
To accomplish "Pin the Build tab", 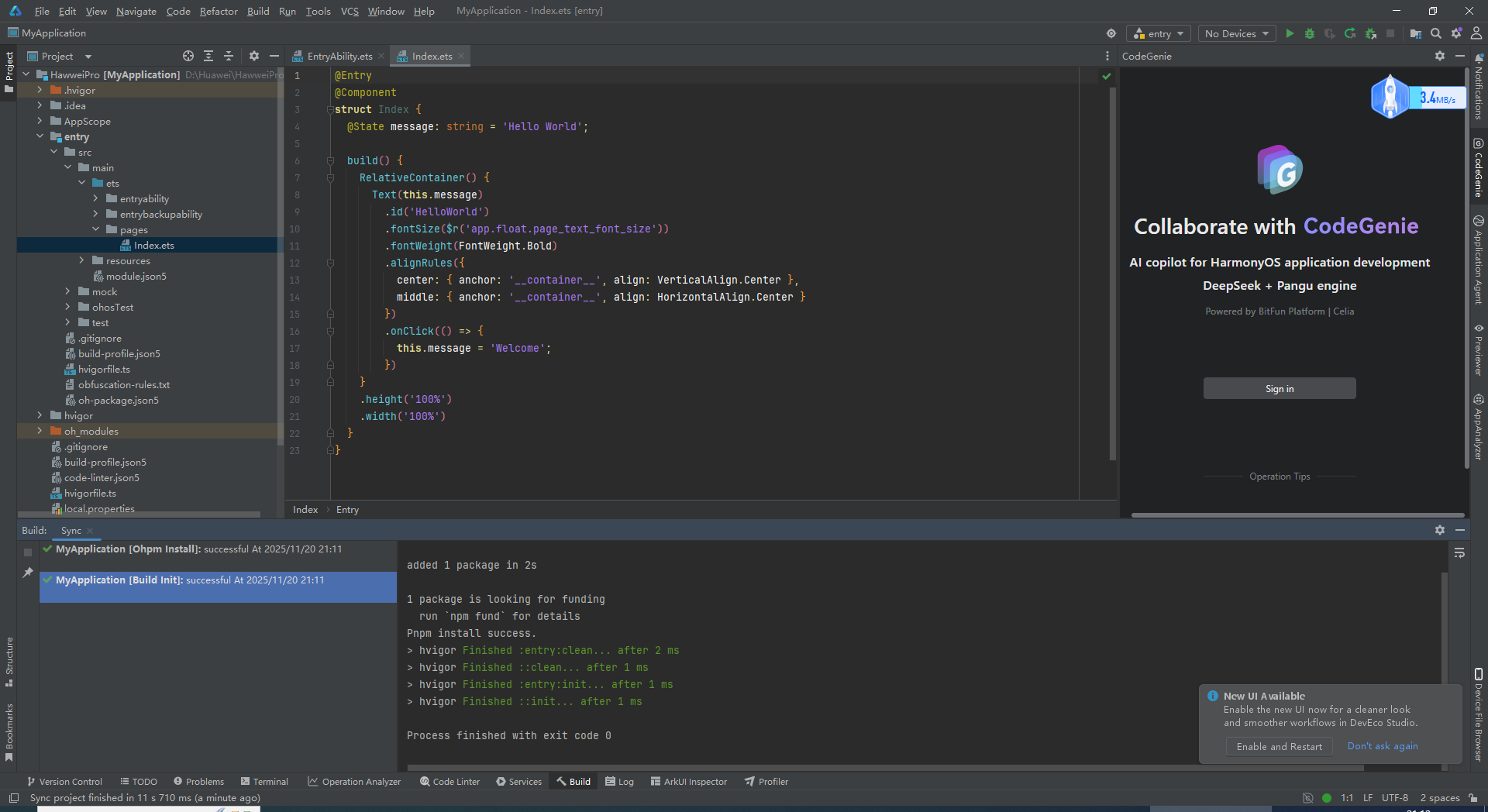I will (28, 573).
